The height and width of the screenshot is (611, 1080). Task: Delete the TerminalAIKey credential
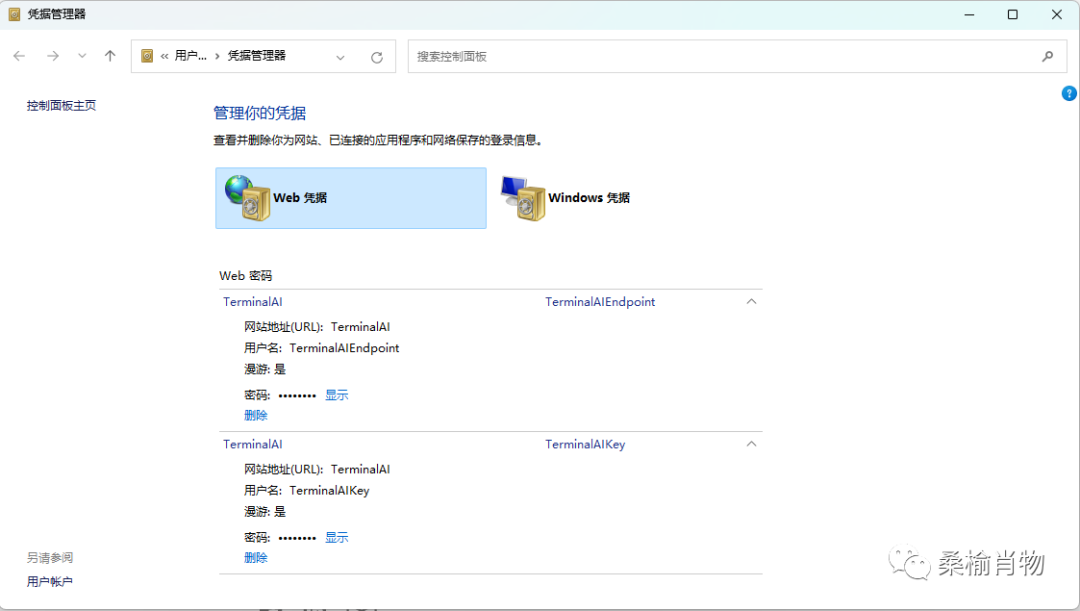click(x=256, y=558)
